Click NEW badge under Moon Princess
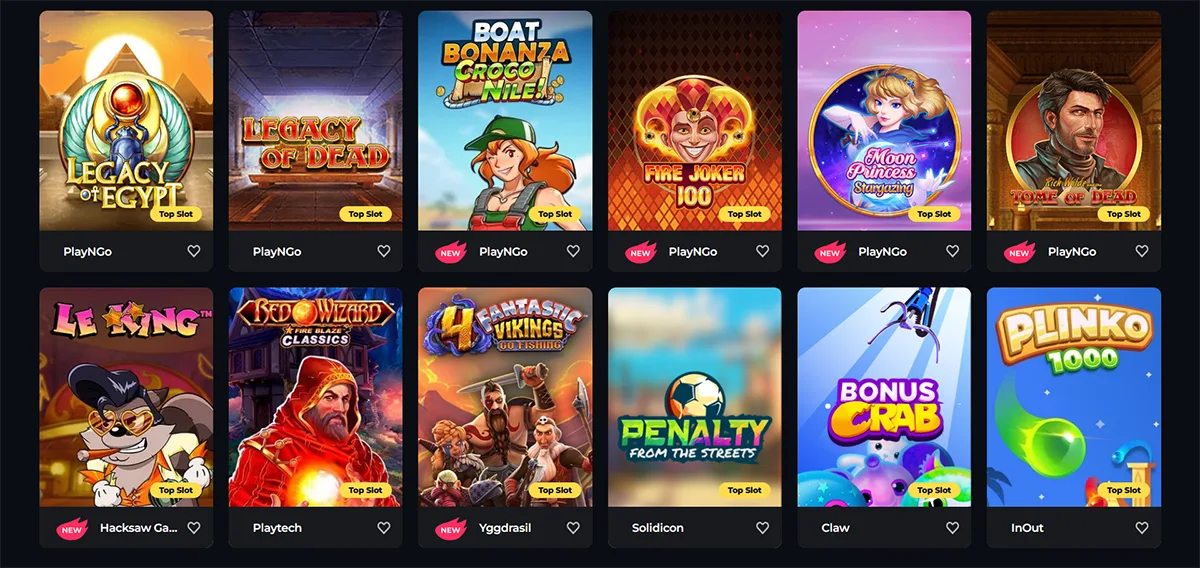The width and height of the screenshot is (1200, 568). [x=830, y=253]
